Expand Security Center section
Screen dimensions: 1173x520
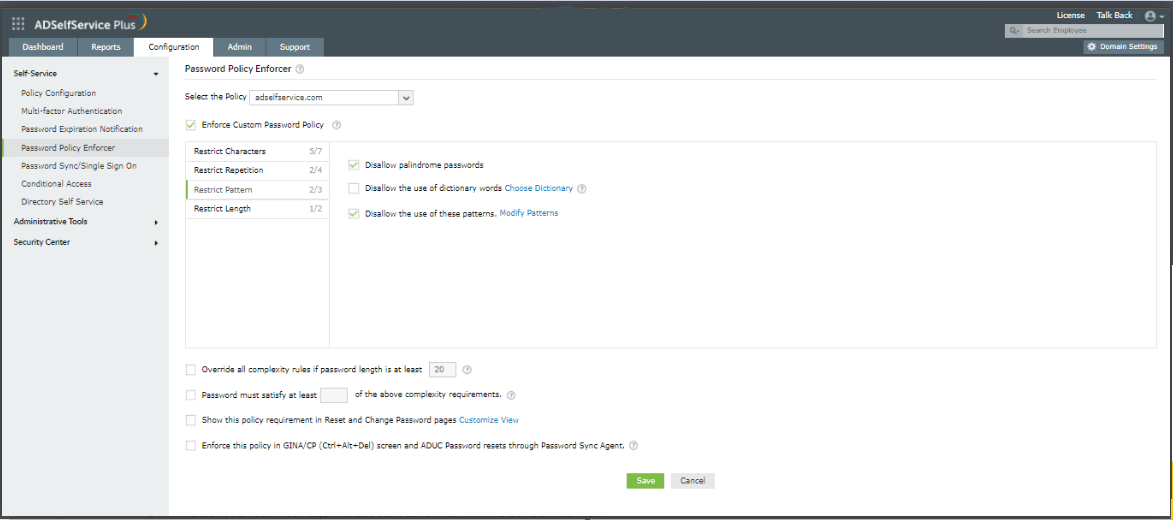pos(156,242)
